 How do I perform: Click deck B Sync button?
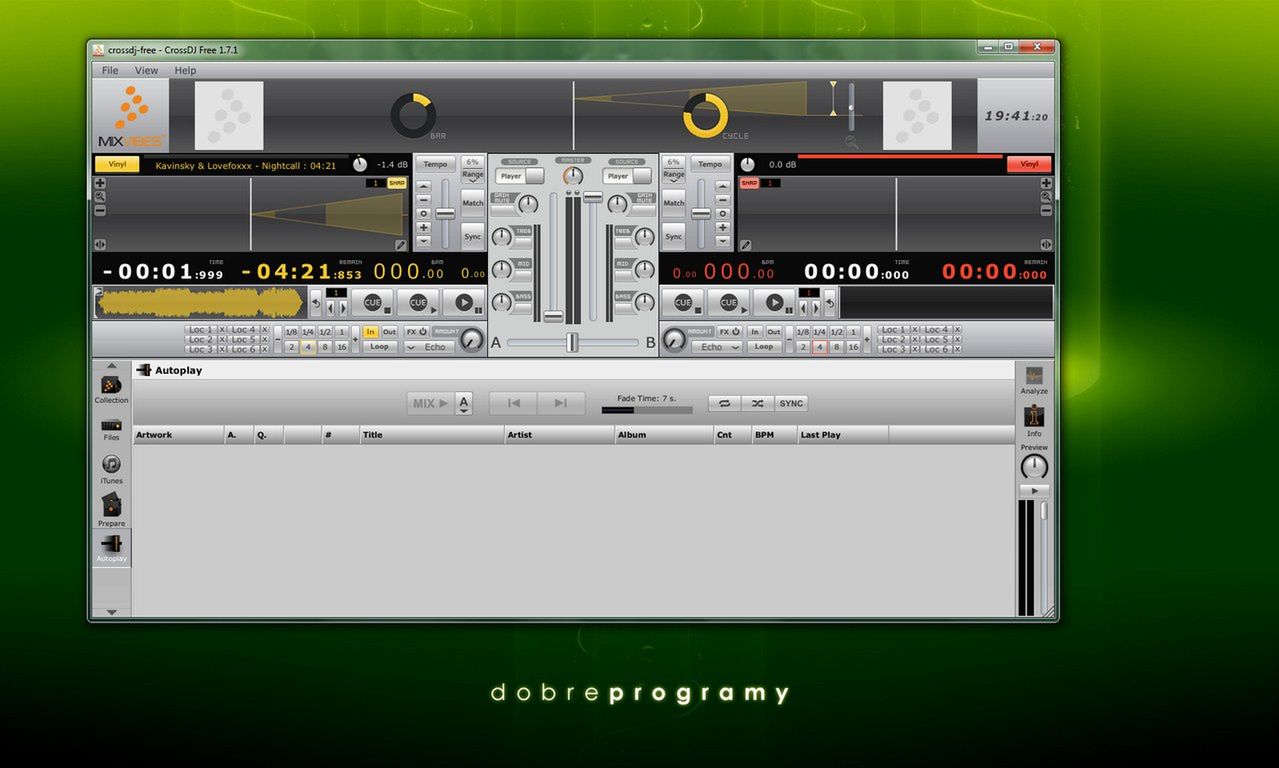click(x=674, y=237)
